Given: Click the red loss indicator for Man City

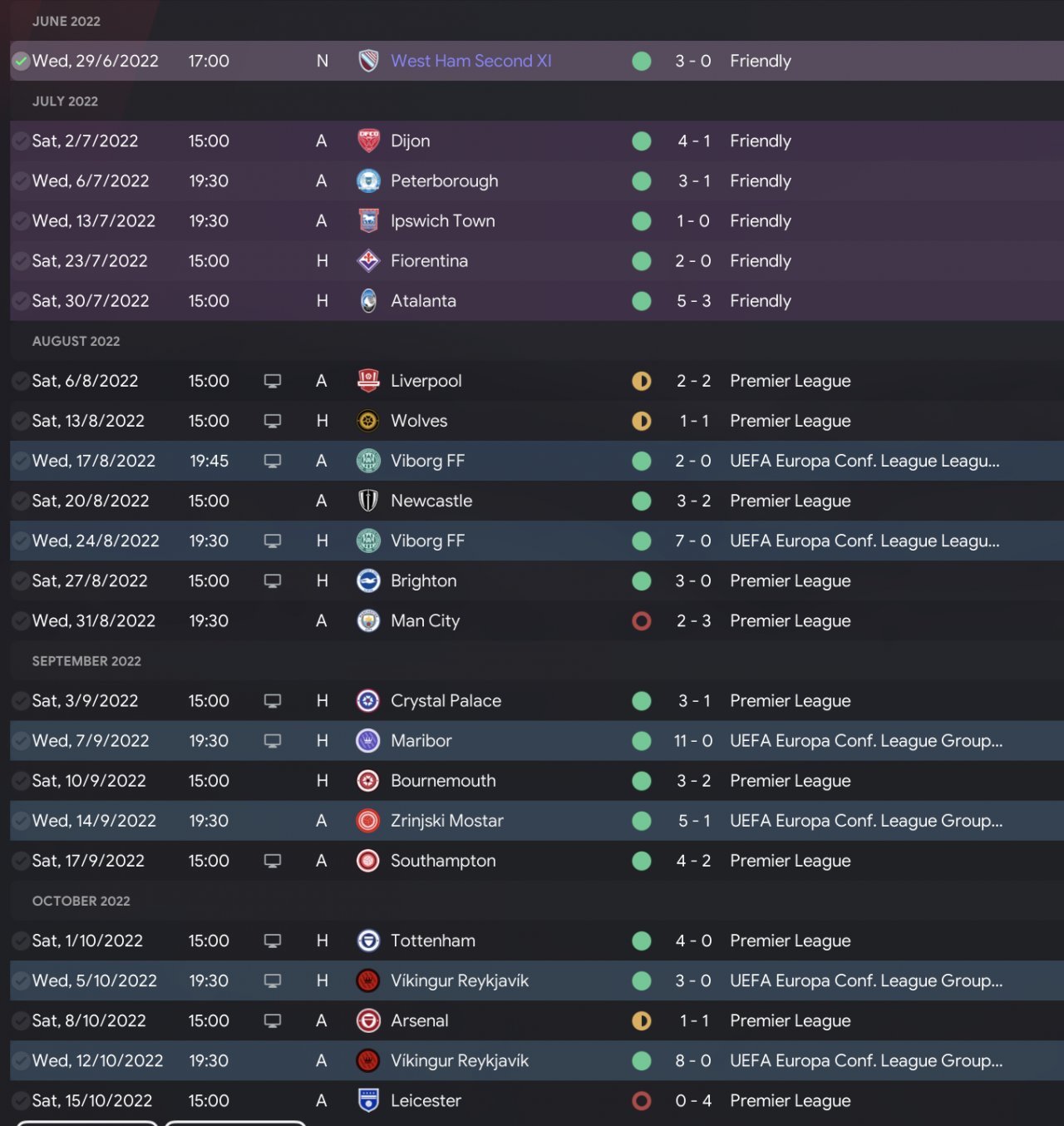Looking at the screenshot, I should coord(642,621).
